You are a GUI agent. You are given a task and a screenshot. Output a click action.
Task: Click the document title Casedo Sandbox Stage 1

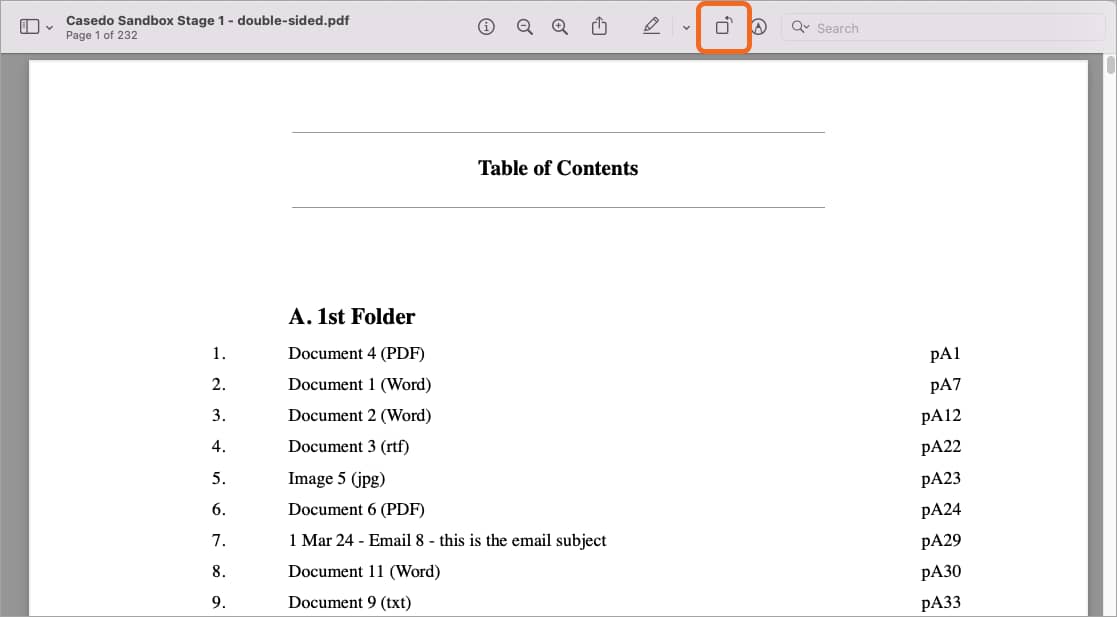tap(207, 20)
